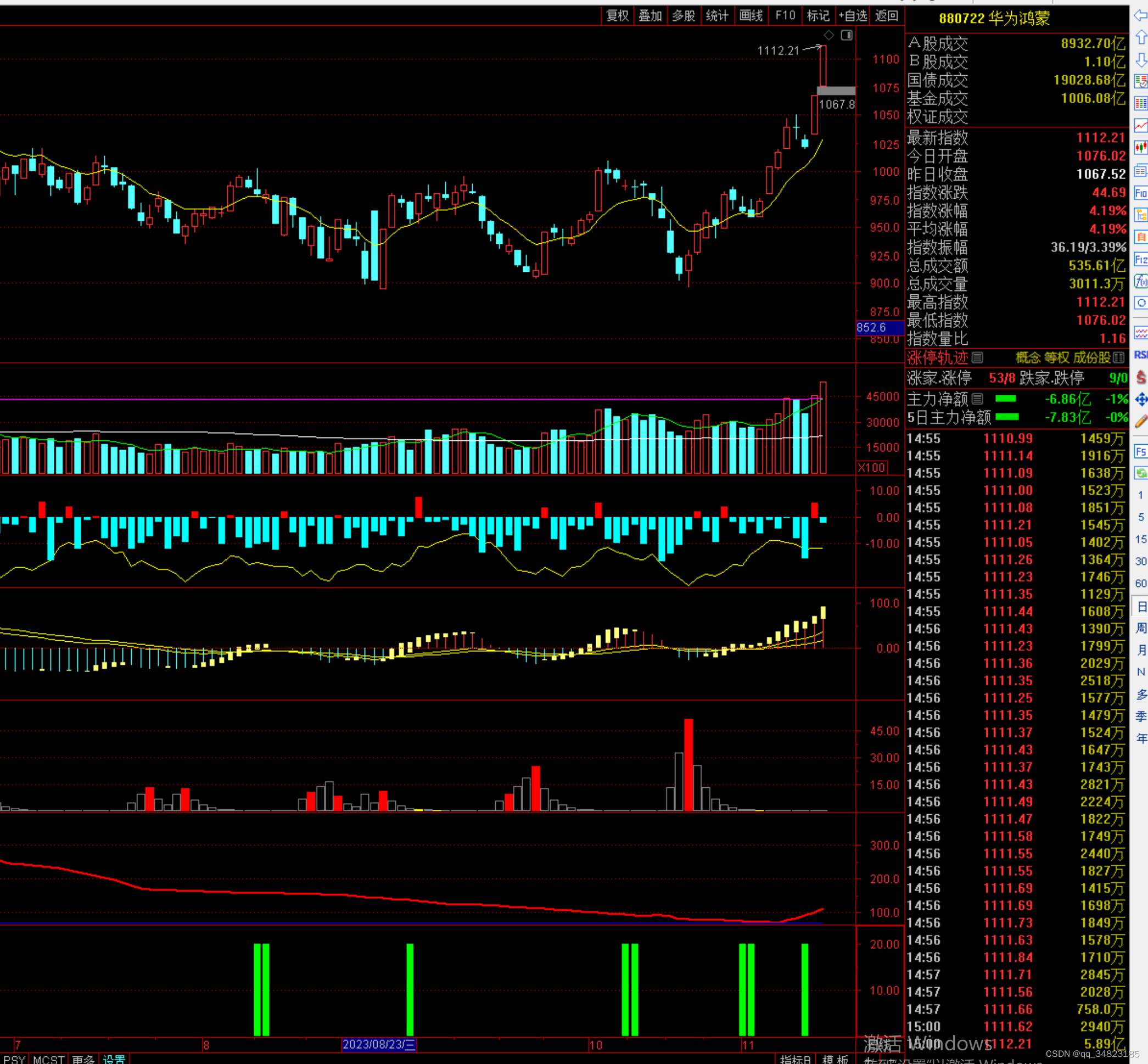
Task: Toggle the diamond marker above chart
Action: (828, 35)
